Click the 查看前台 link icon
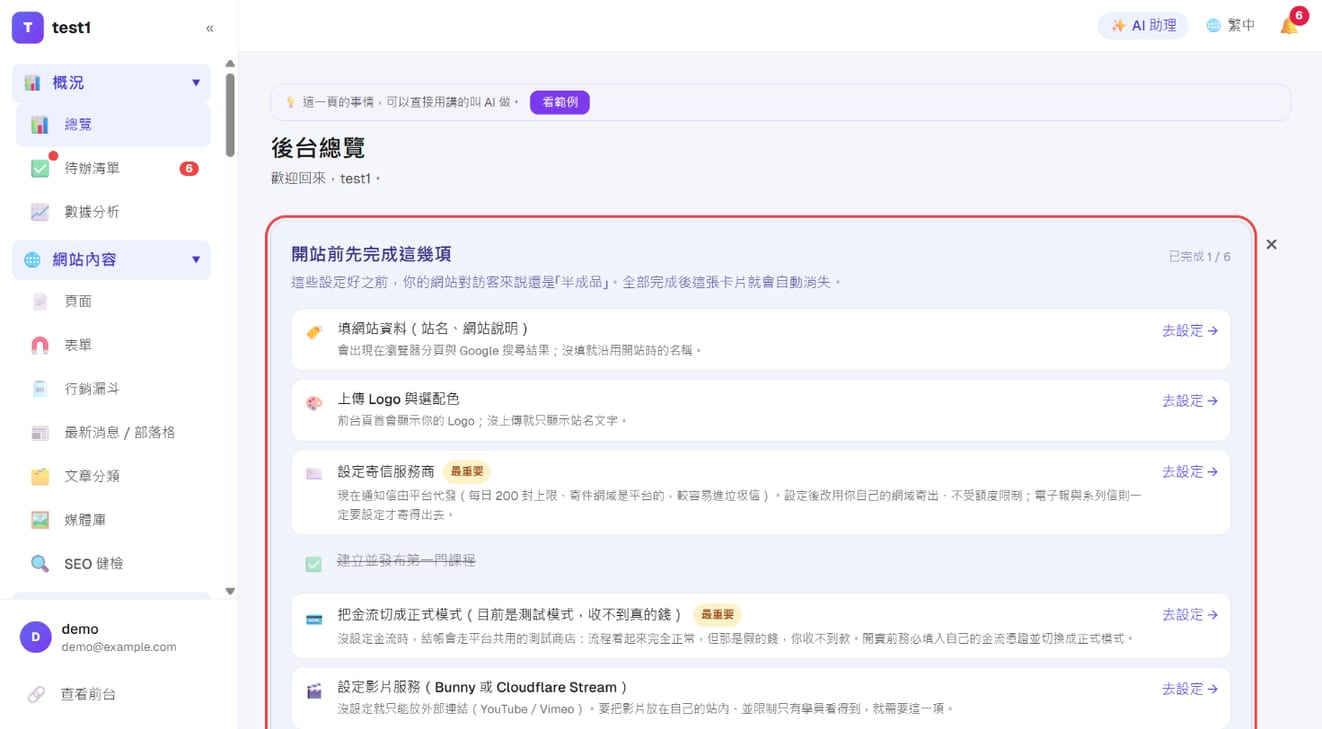The height and width of the screenshot is (729, 1322). (x=36, y=694)
